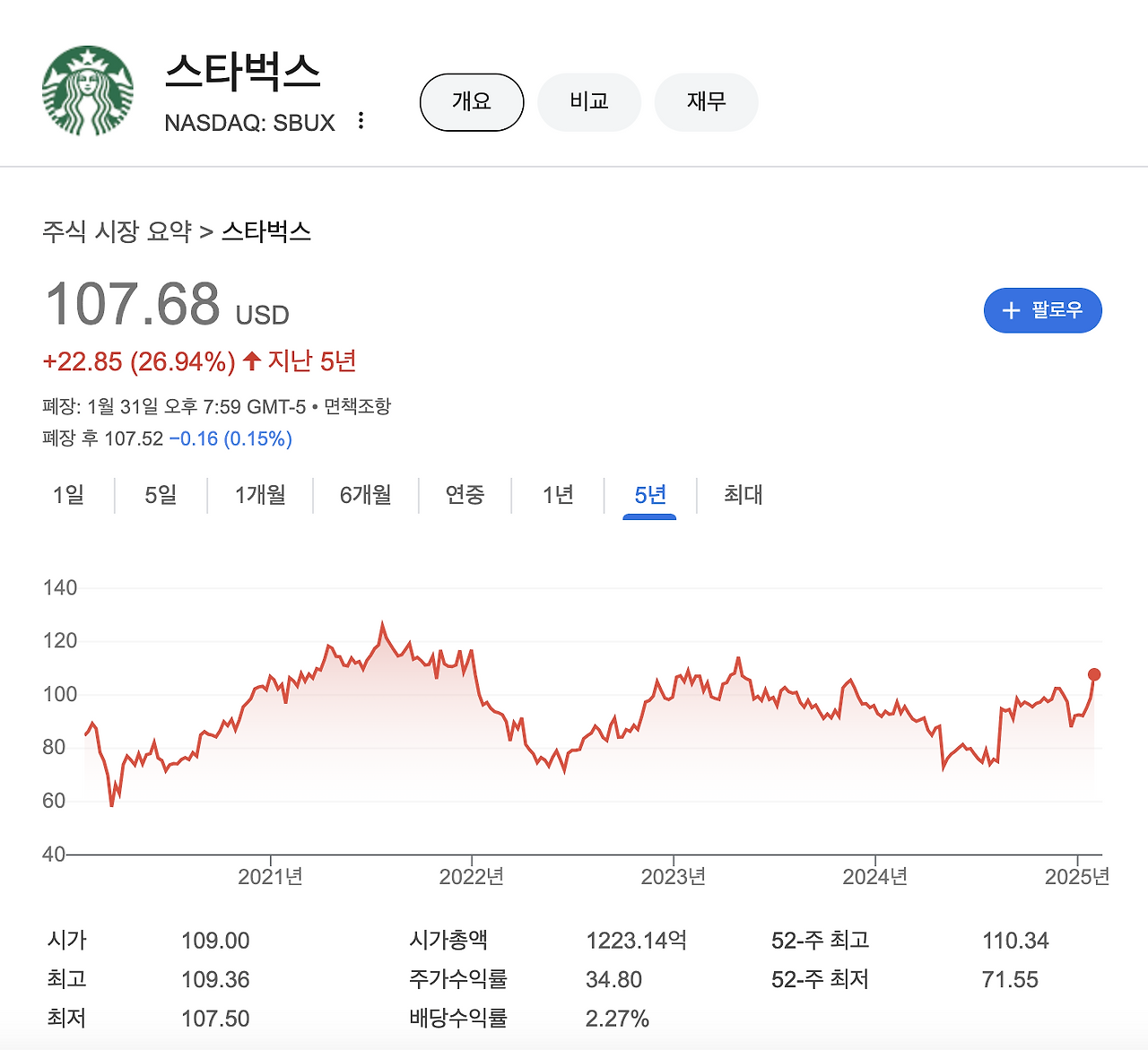
Task: Click the 스타벅스 breadcrumb link
Action: pyautogui.click(x=267, y=230)
